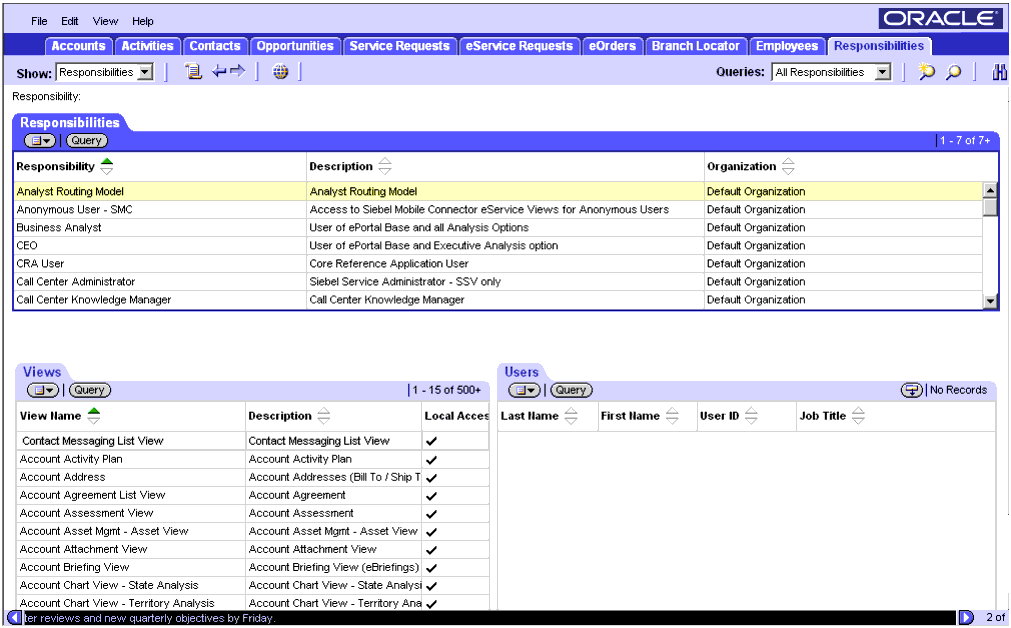The image size is (1011, 628).
Task: Sort Views list by Description column
Action: pyautogui.click(x=324, y=416)
